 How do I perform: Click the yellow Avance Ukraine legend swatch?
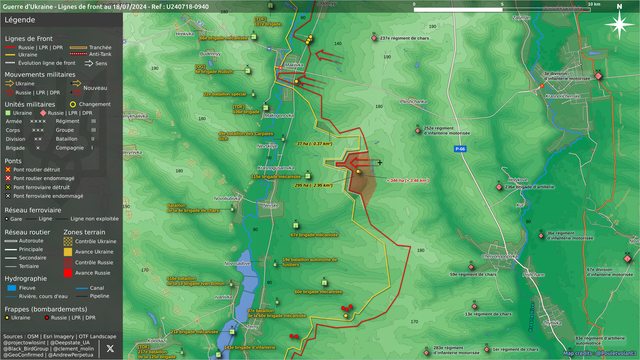pos(68,252)
